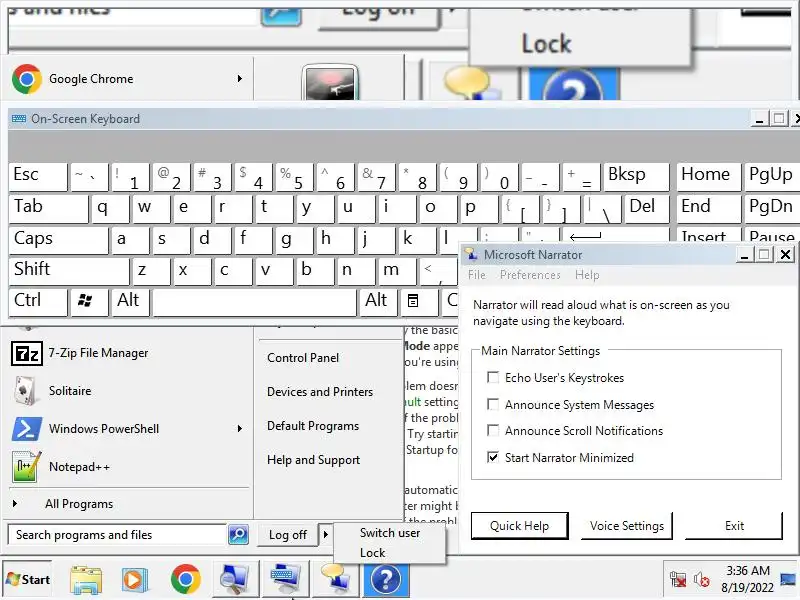Open Narrator Voice Settings
800x600 pixels.
(627, 526)
